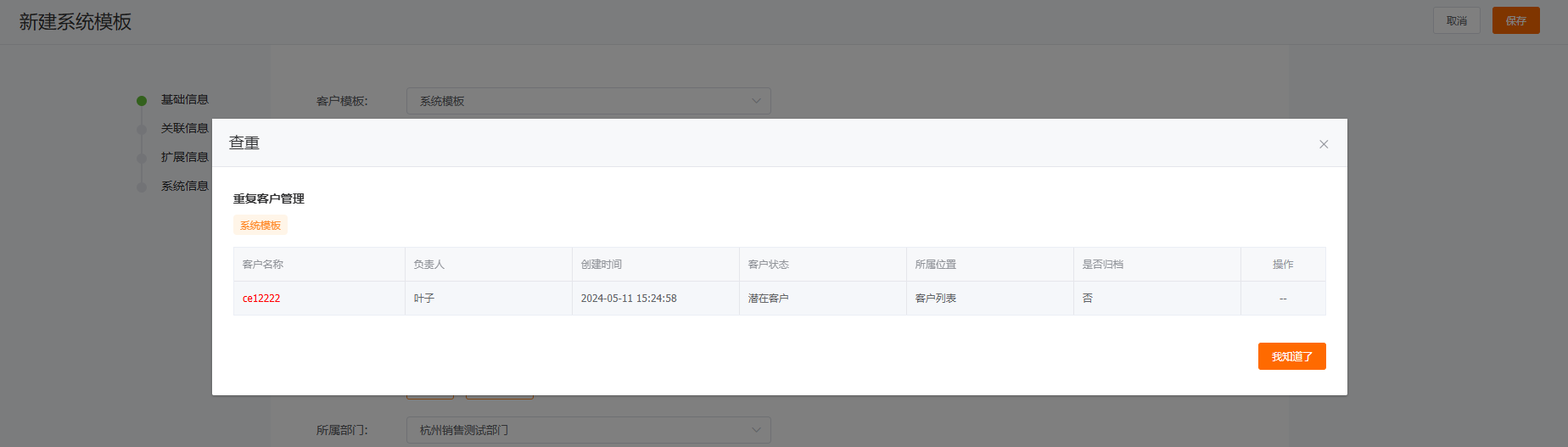Expand the 所属部门 dropdown chevron arrow
Image resolution: width=1568 pixels, height=447 pixels.
pos(756,430)
